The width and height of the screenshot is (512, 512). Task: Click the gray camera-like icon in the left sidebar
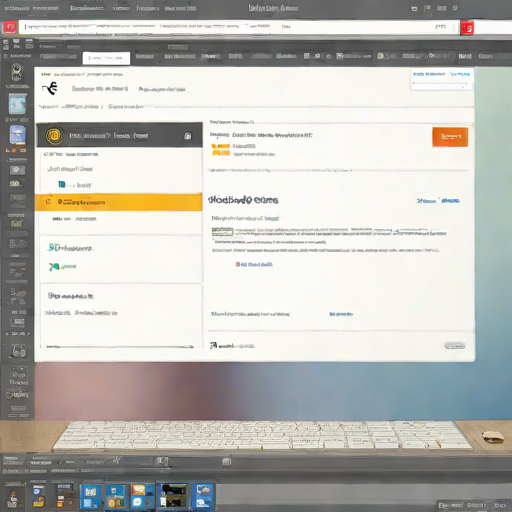17,170
